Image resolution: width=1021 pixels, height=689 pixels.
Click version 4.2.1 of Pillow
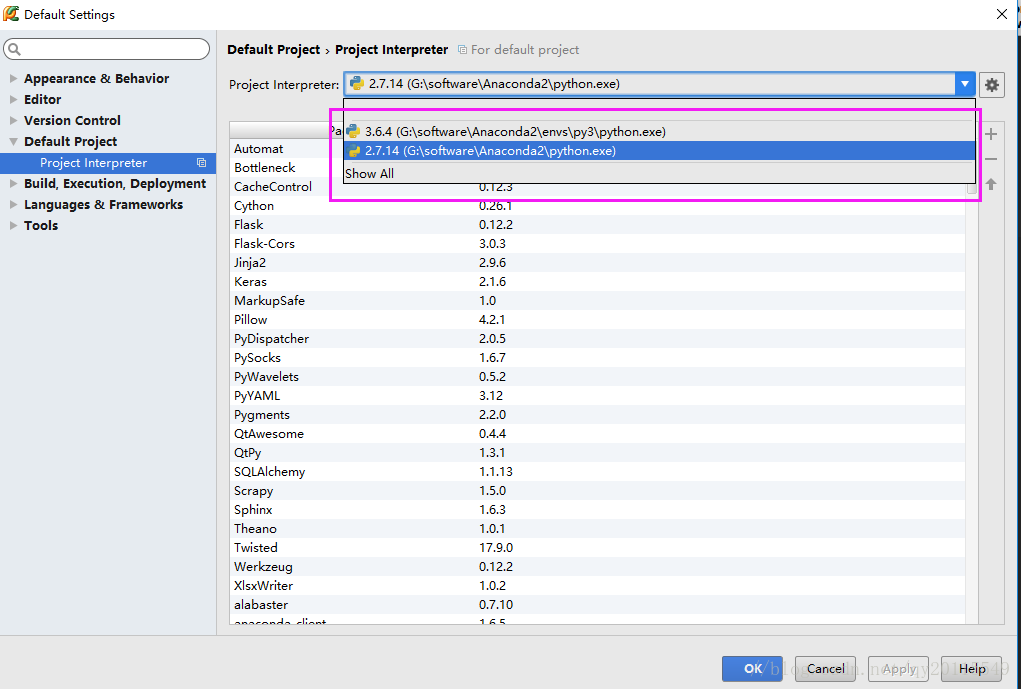click(492, 320)
